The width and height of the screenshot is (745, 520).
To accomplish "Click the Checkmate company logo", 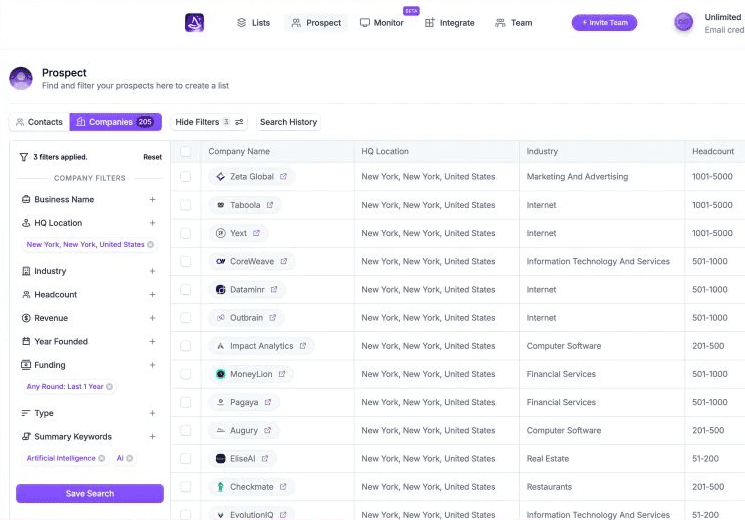I will [x=220, y=487].
